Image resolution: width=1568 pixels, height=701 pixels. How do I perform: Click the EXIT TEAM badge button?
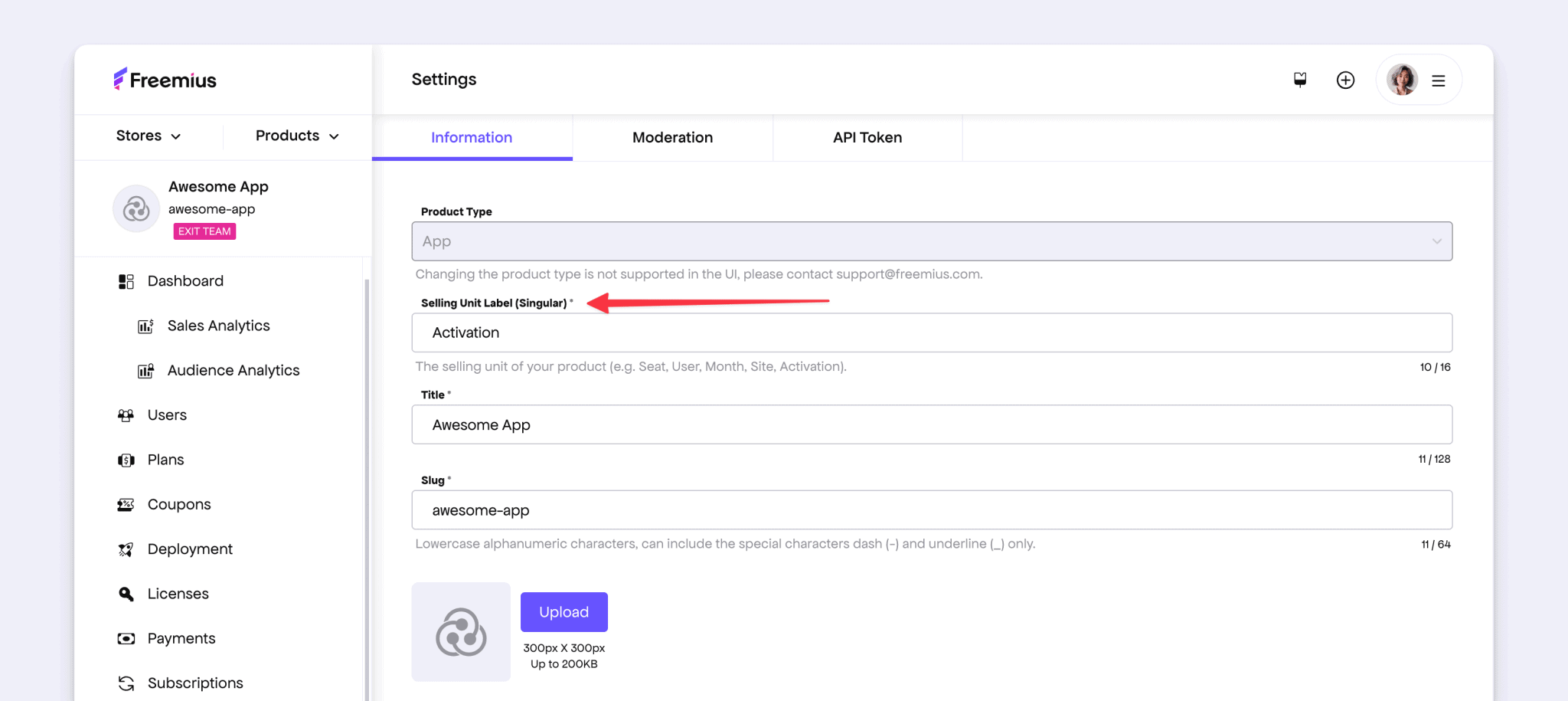click(204, 231)
